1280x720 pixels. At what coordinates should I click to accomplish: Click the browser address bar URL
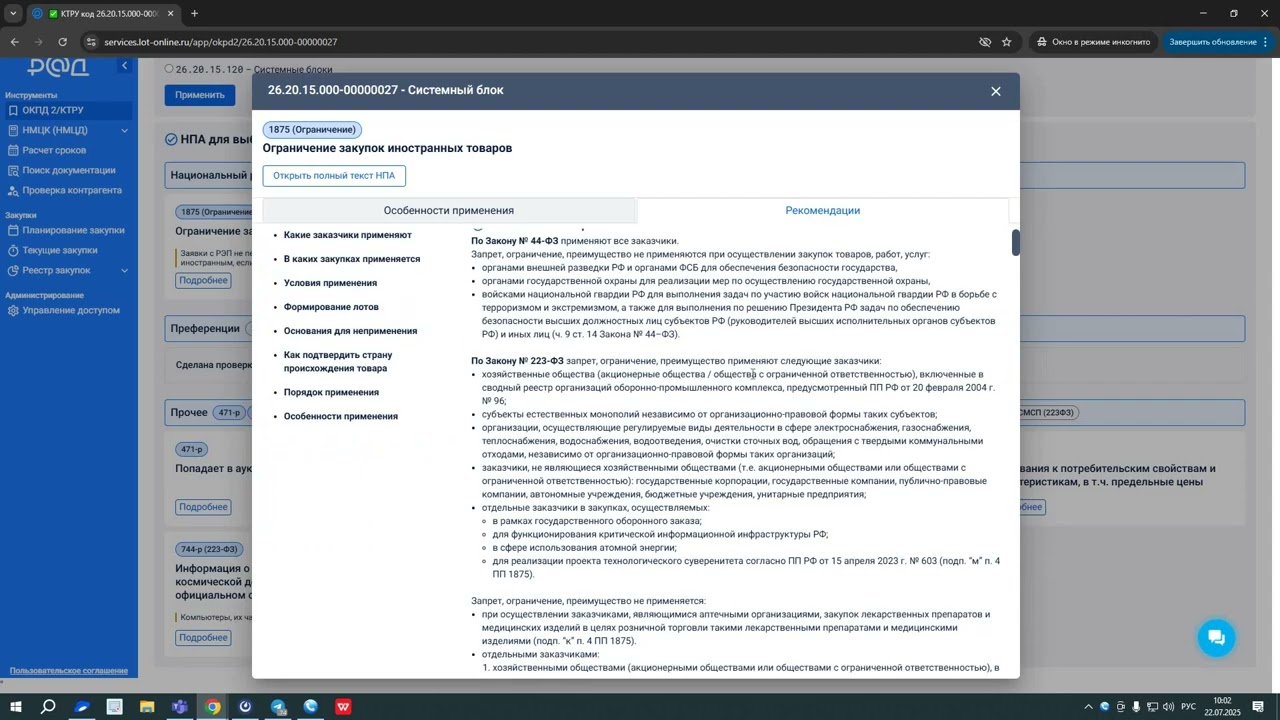220,42
